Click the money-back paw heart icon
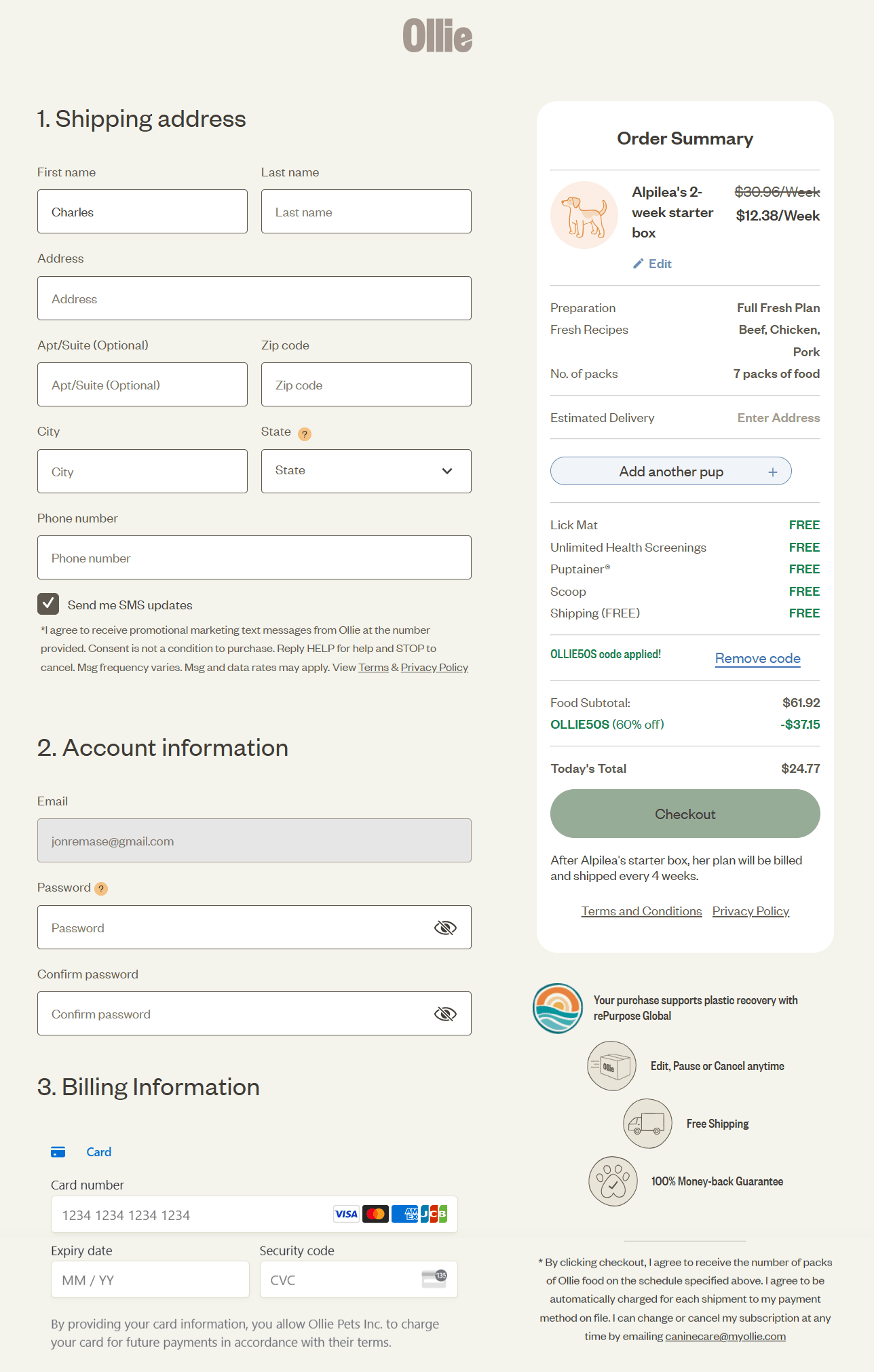874x1372 pixels. (x=613, y=1181)
